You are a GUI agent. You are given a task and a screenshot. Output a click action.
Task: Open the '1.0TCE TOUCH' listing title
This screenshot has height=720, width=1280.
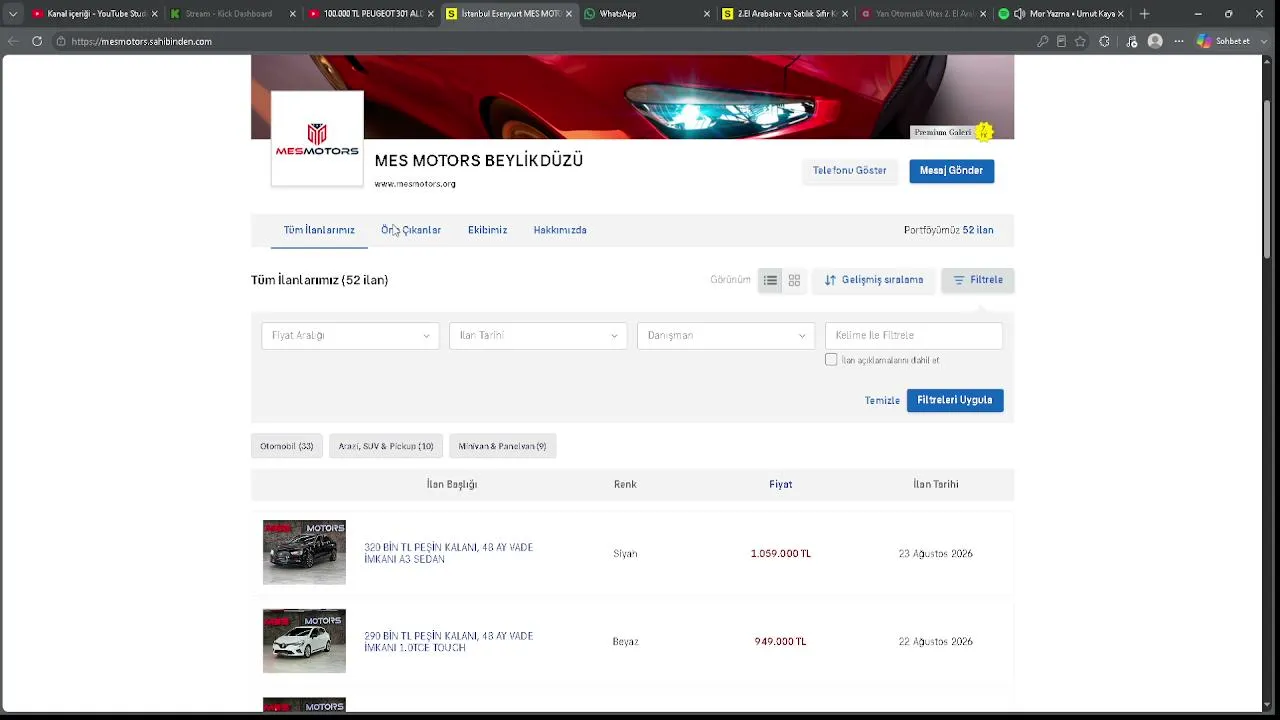point(448,642)
